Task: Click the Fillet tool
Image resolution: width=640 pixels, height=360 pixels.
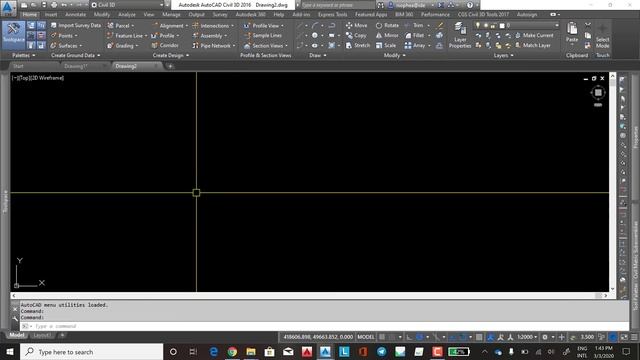Action: pos(415,36)
